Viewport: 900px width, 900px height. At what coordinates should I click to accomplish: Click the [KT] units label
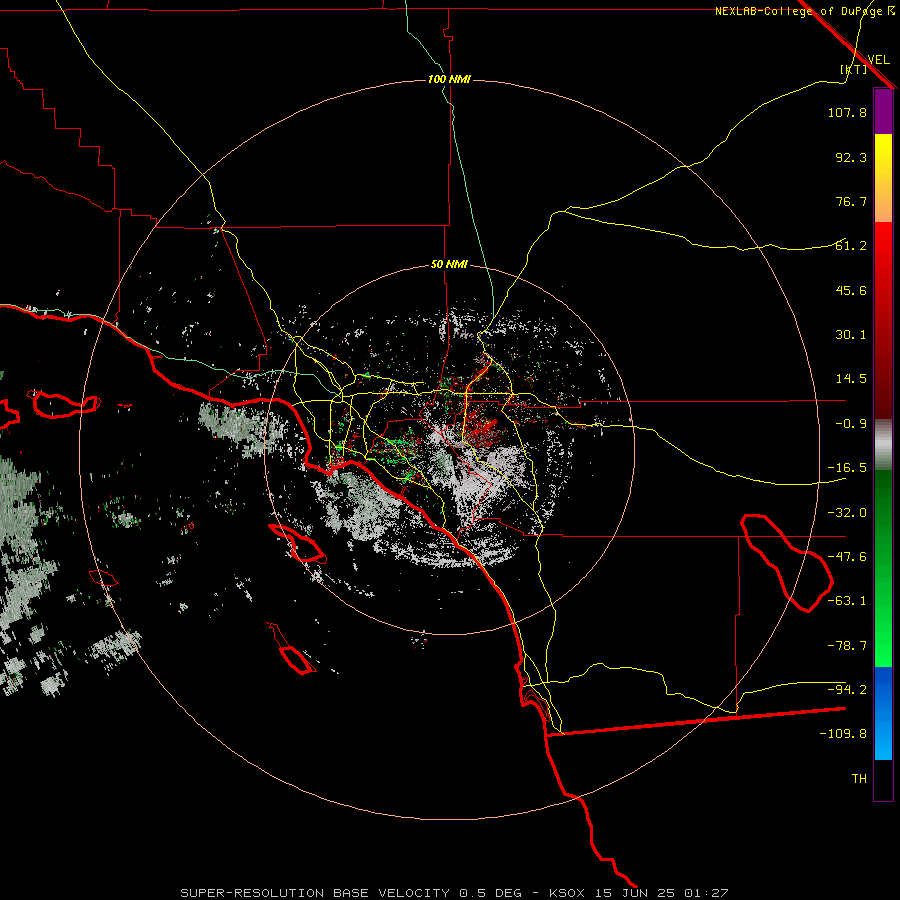854,69
